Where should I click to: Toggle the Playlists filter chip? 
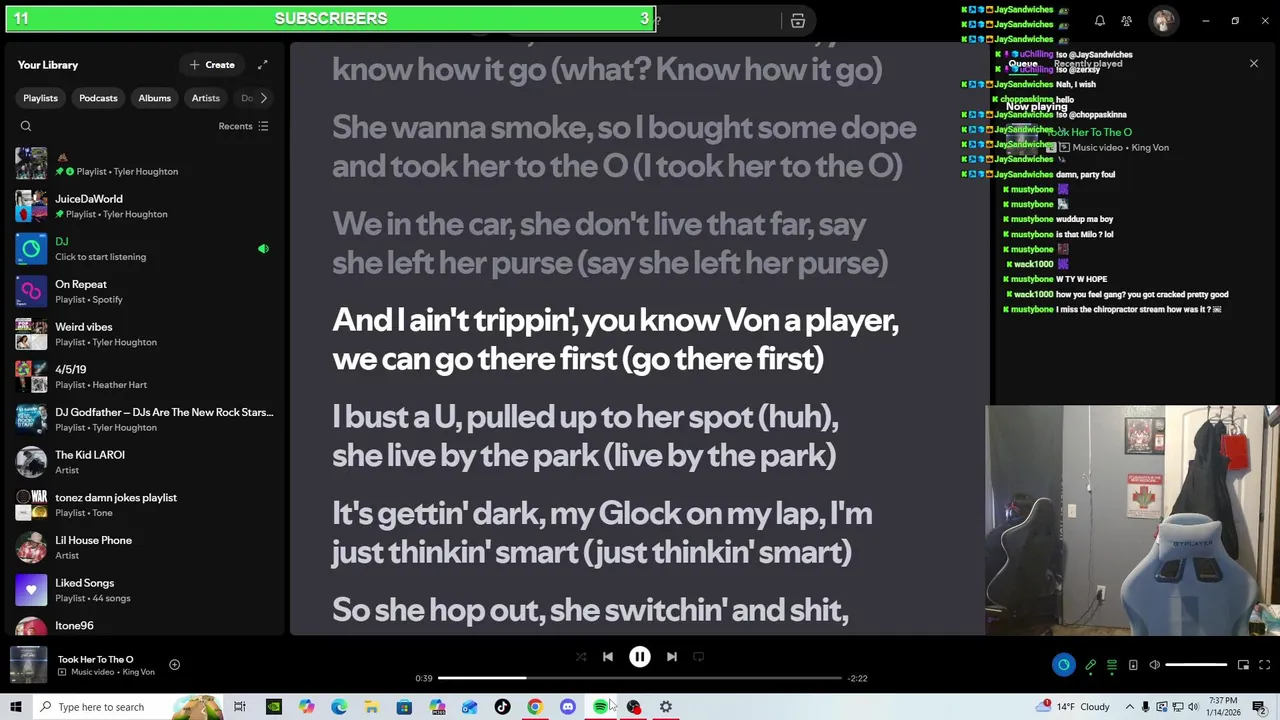pyautogui.click(x=40, y=98)
